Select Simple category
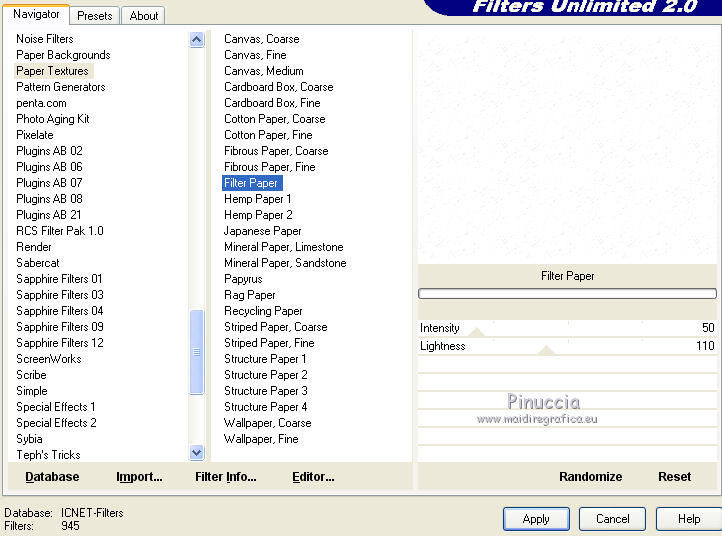The width and height of the screenshot is (722, 536). pyautogui.click(x=31, y=391)
